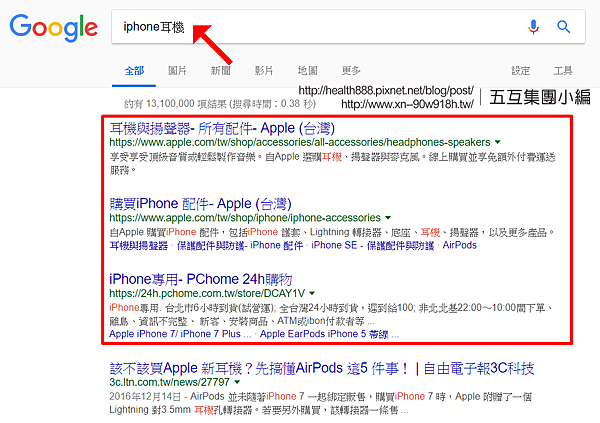This screenshot has height=423, width=600.
Task: Click snippet text starting 享受享受頂級音質
Action: (x=332, y=163)
